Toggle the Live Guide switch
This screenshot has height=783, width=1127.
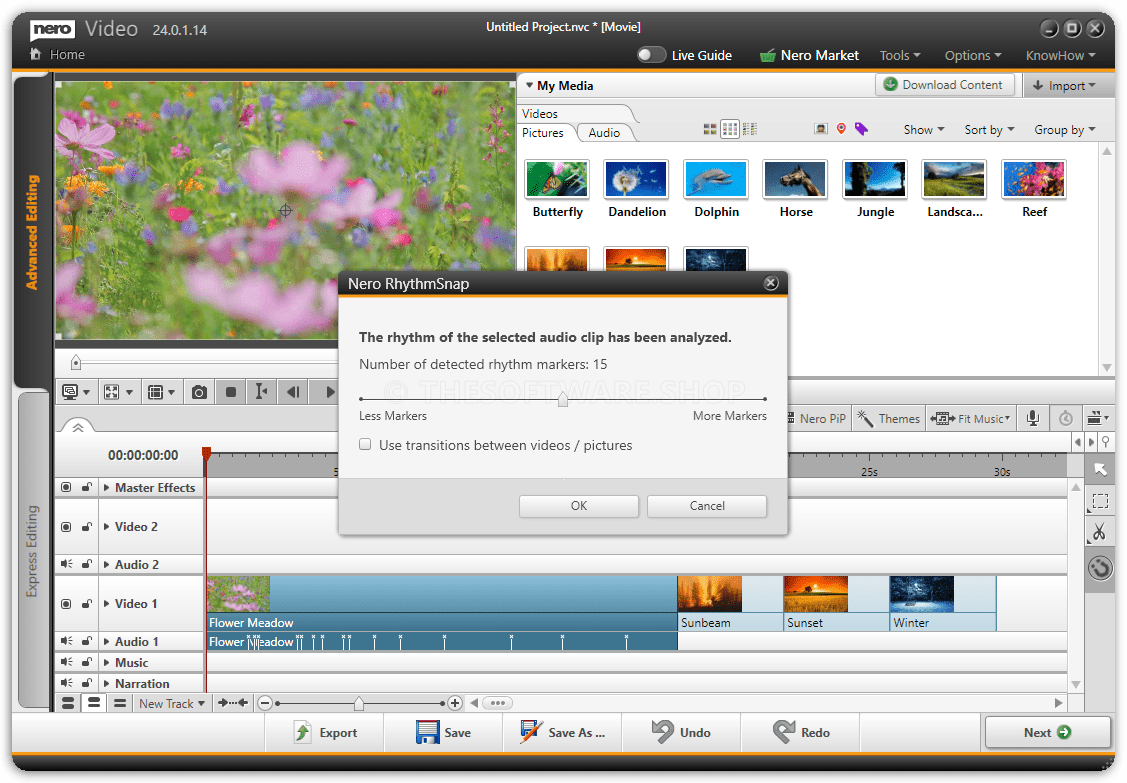coord(651,55)
